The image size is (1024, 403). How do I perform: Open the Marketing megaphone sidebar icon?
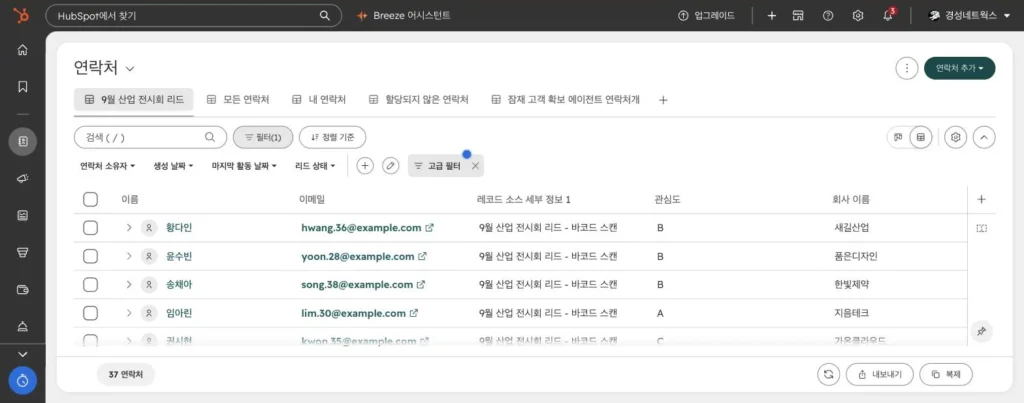22,178
